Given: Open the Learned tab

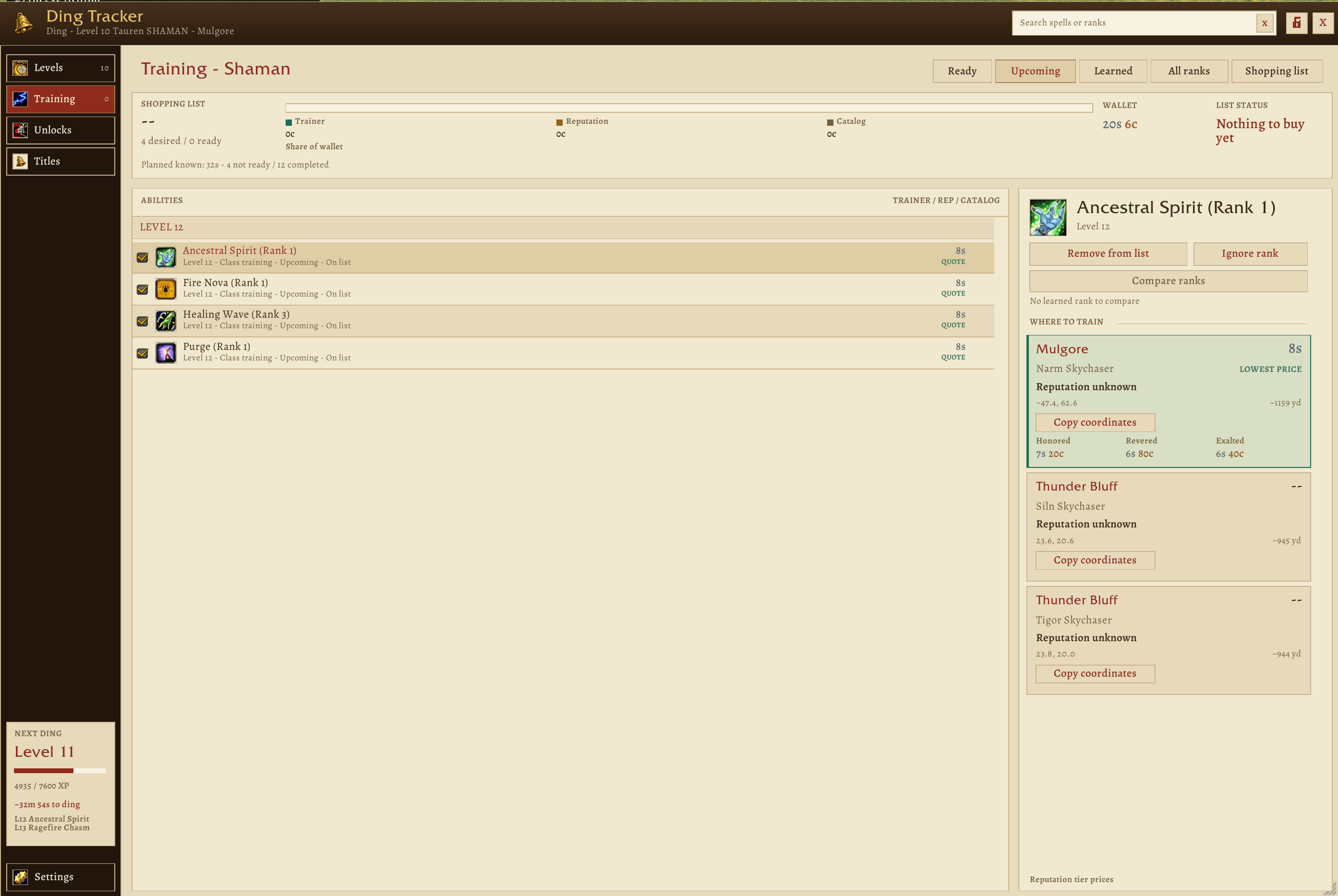Looking at the screenshot, I should (x=1113, y=71).
